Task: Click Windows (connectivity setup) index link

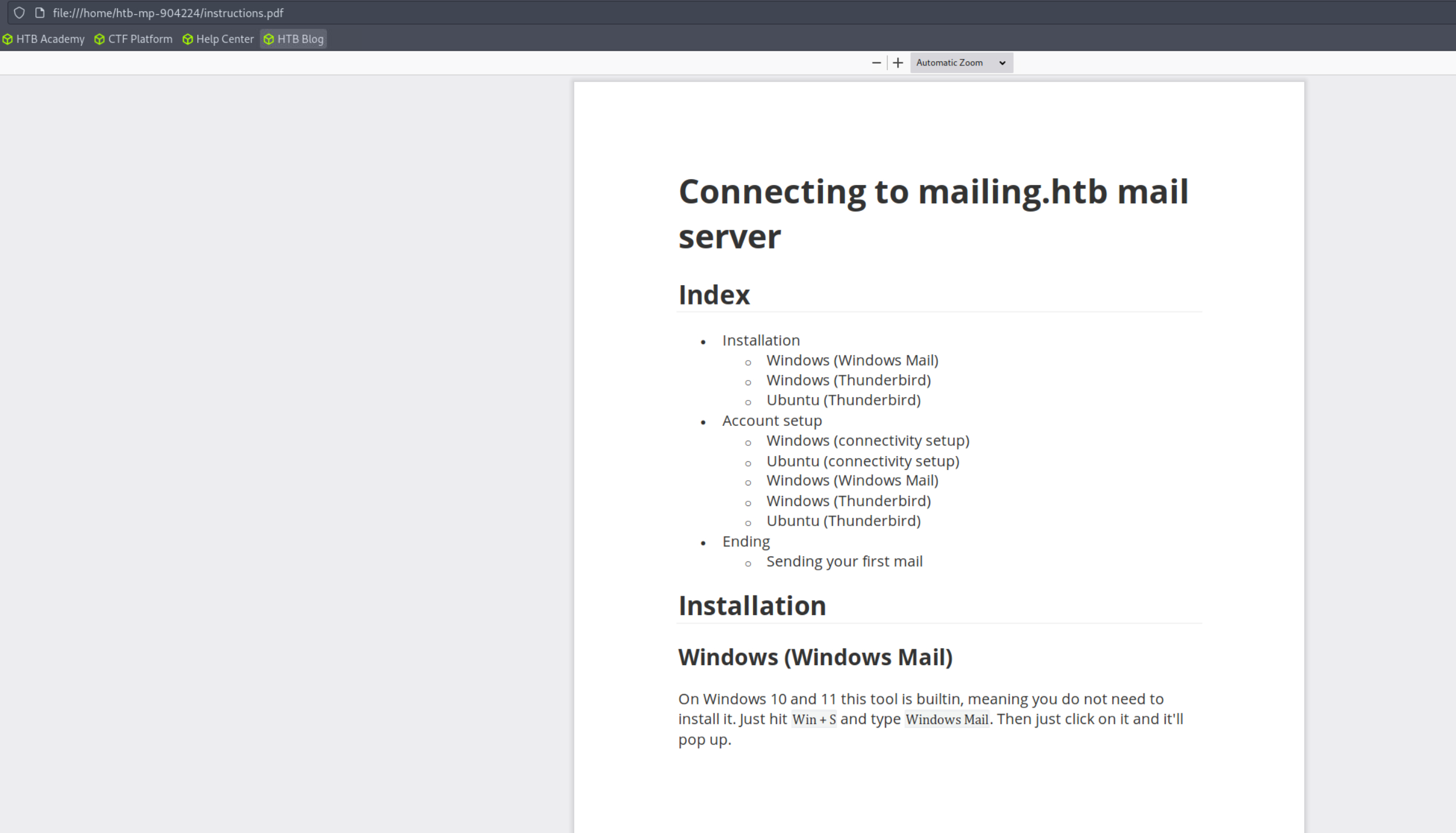Action: click(867, 441)
